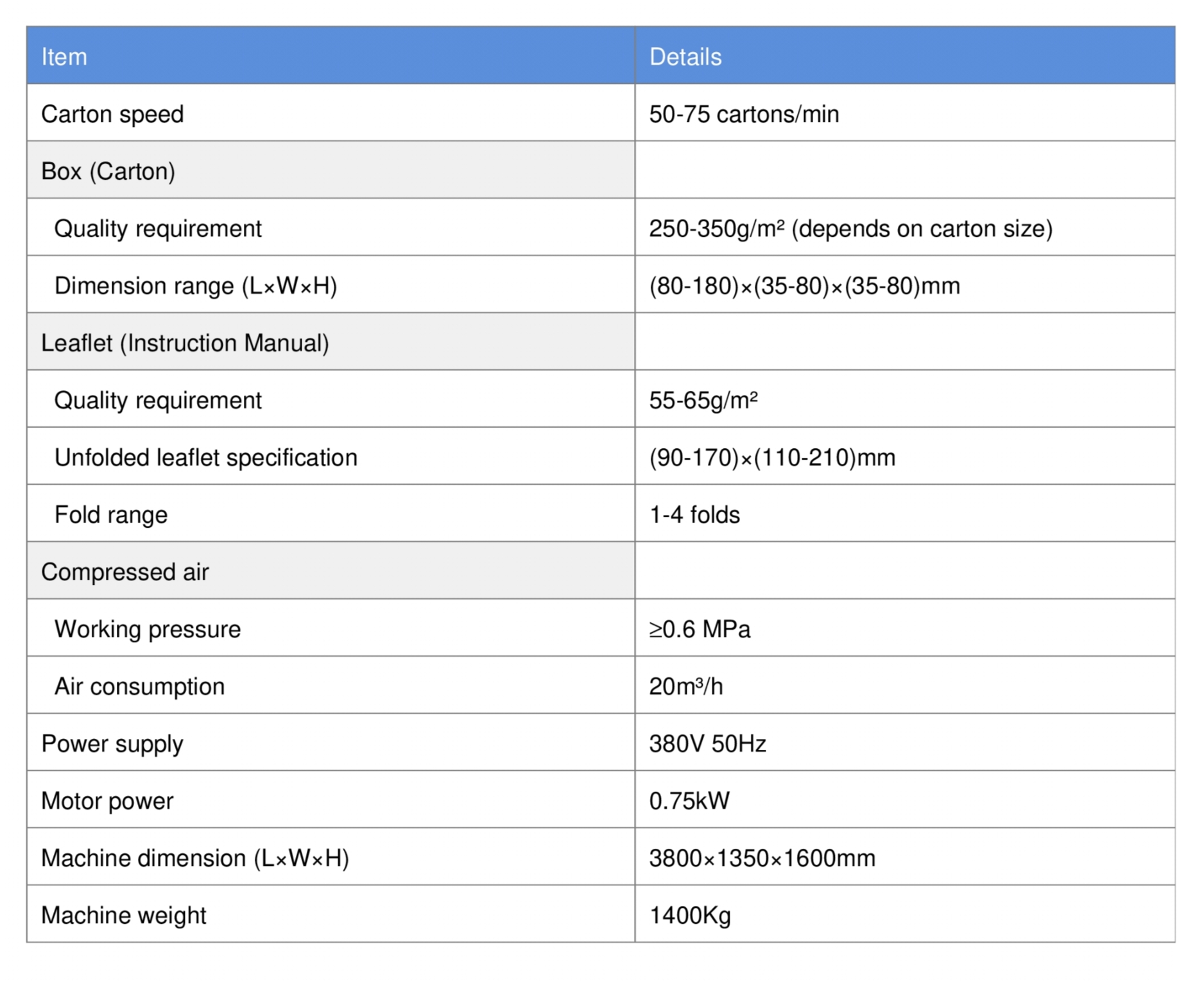This screenshot has height=981, width=1204.
Task: Click the "55-65g/m²" leaflet quality value
Action: pyautogui.click(x=703, y=400)
